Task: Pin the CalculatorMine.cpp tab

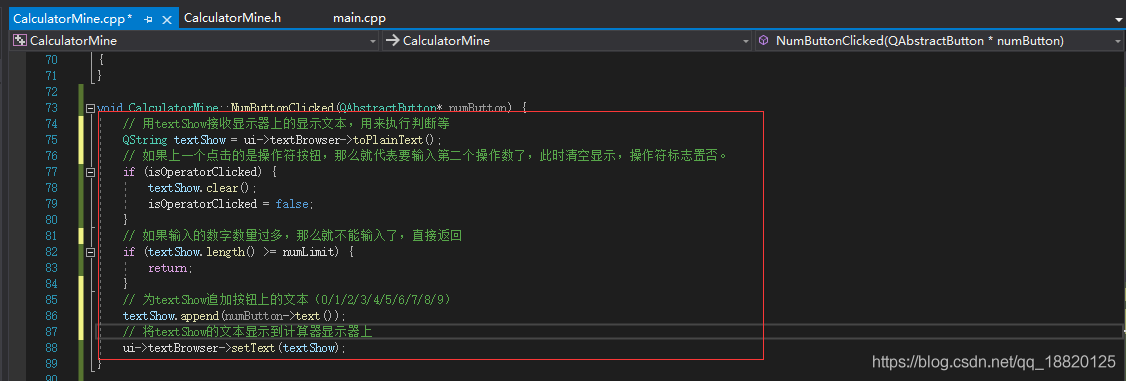Action: [x=148, y=19]
